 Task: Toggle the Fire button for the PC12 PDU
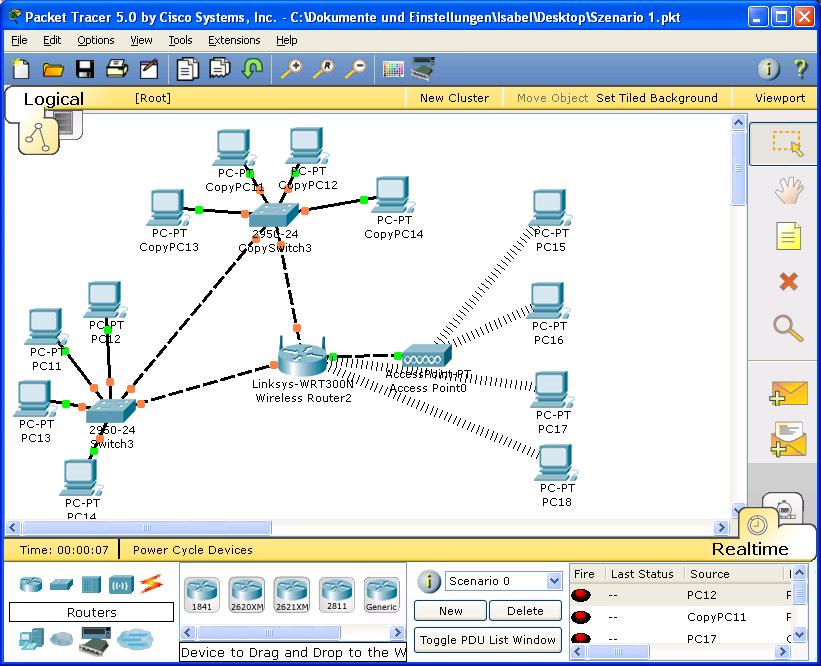tap(581, 595)
